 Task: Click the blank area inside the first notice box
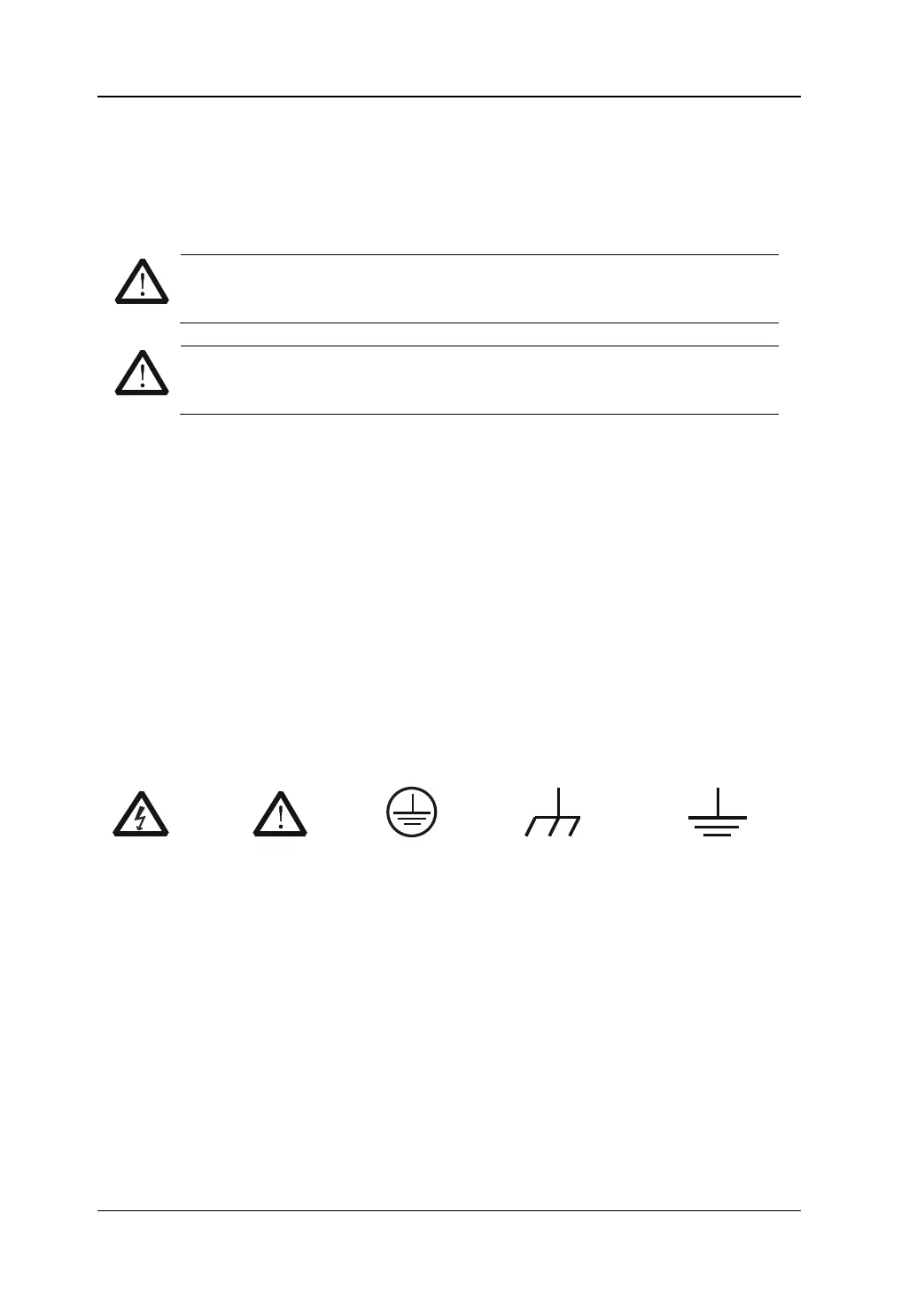478,289
